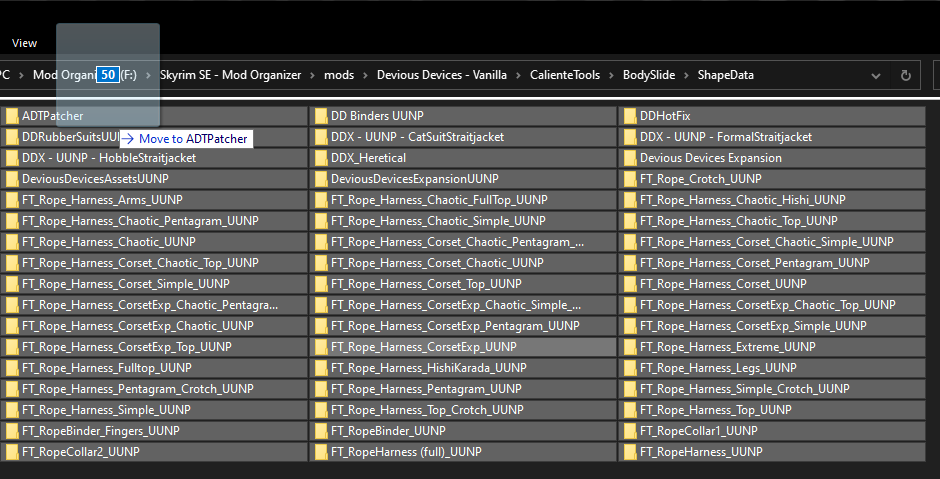Select FT_Rope_Harness_Corset_Chaotic_Top_UUNP folder icon

(x=12, y=263)
